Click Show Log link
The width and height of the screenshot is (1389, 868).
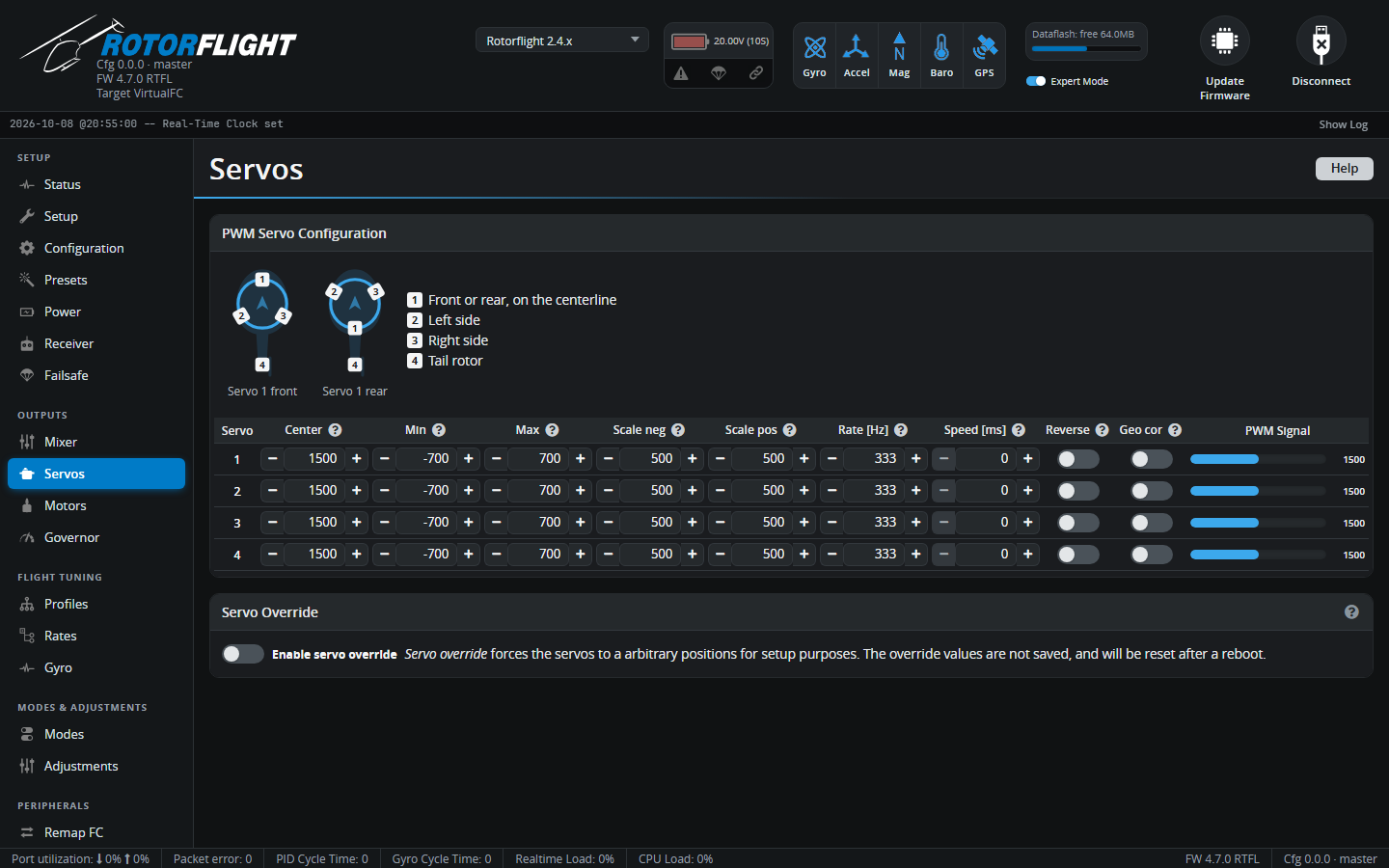pos(1344,124)
